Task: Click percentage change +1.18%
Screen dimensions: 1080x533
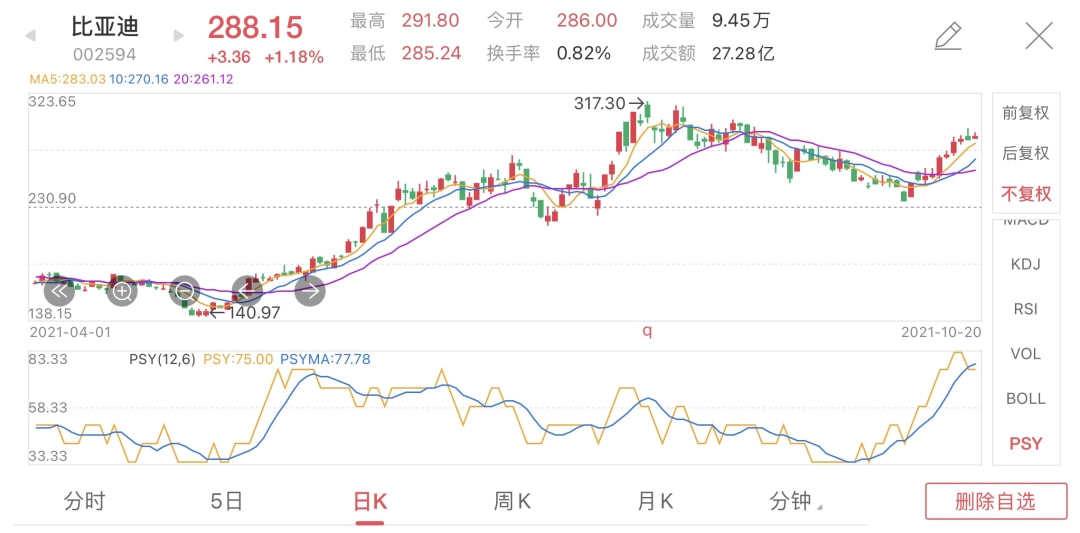Action: [x=294, y=57]
